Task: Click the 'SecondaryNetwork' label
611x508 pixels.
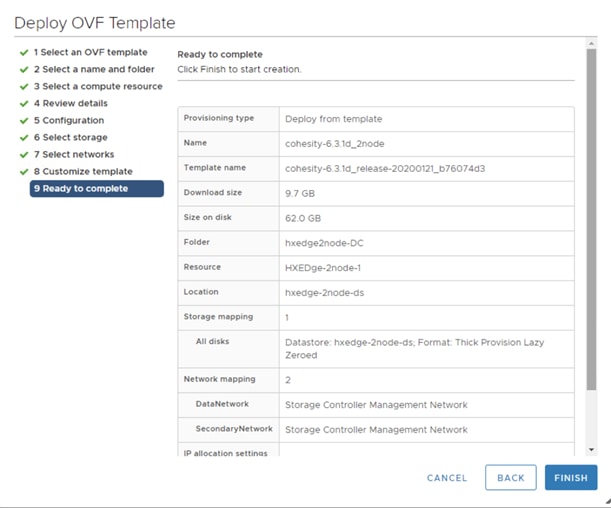Action: [x=234, y=429]
